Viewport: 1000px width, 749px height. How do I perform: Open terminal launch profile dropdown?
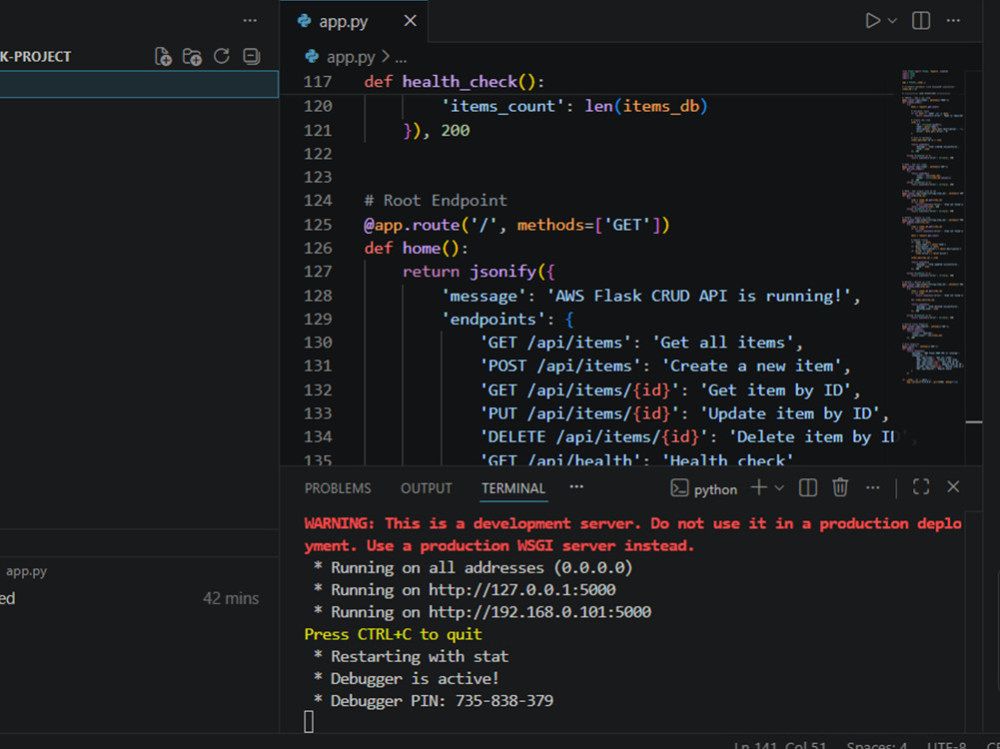[779, 488]
